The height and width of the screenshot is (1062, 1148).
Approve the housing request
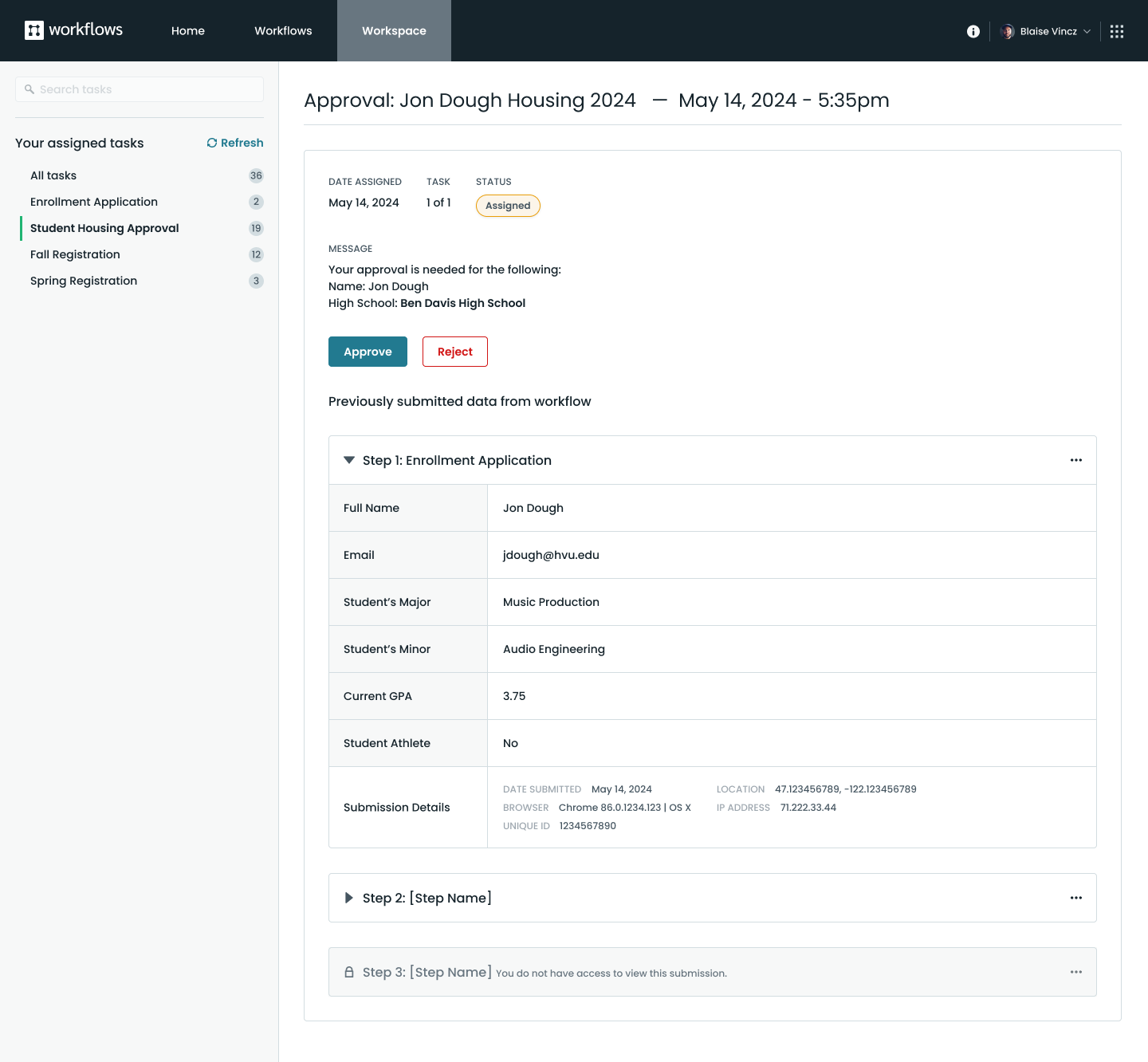[368, 352]
